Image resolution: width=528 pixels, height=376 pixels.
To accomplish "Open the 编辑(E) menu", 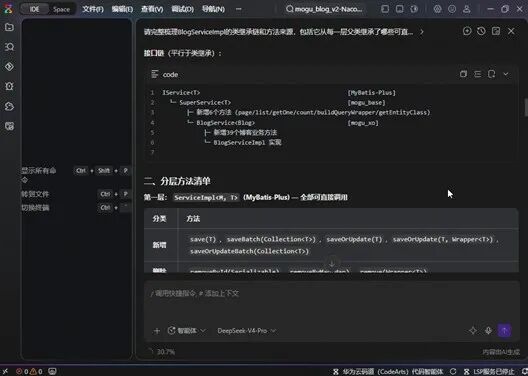I will tap(122, 9).
